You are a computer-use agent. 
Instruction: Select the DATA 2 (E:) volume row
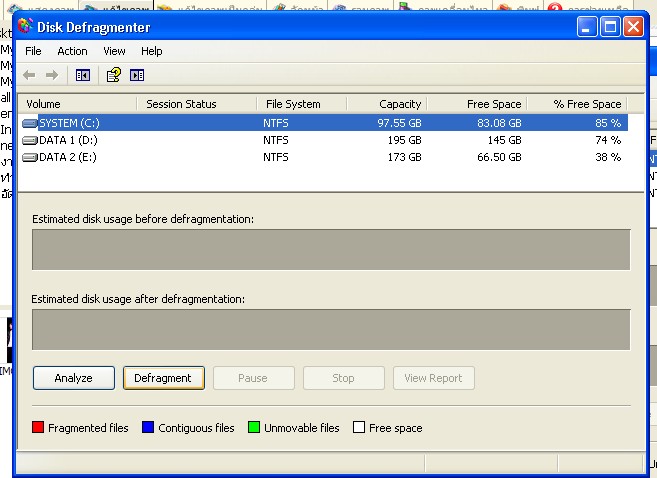click(324, 158)
